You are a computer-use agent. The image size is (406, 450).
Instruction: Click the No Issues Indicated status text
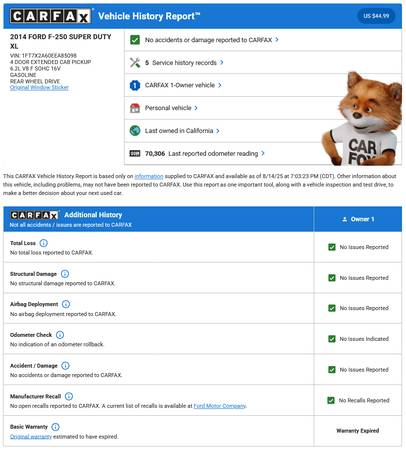point(364,339)
